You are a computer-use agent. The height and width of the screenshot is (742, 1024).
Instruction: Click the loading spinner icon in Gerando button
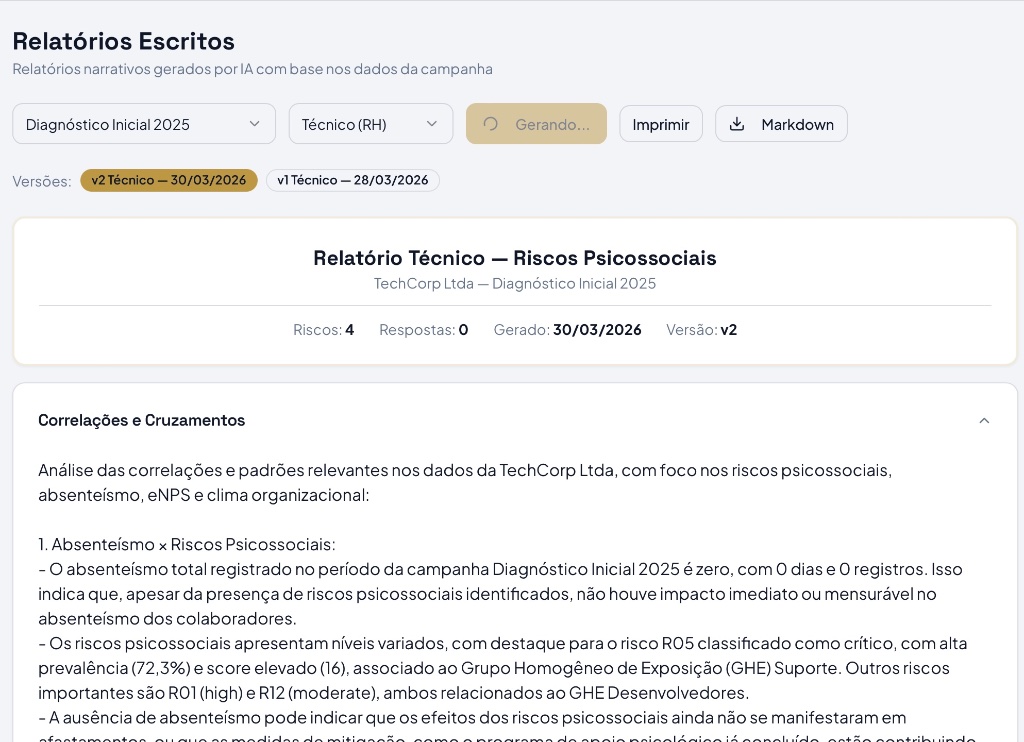coord(490,124)
